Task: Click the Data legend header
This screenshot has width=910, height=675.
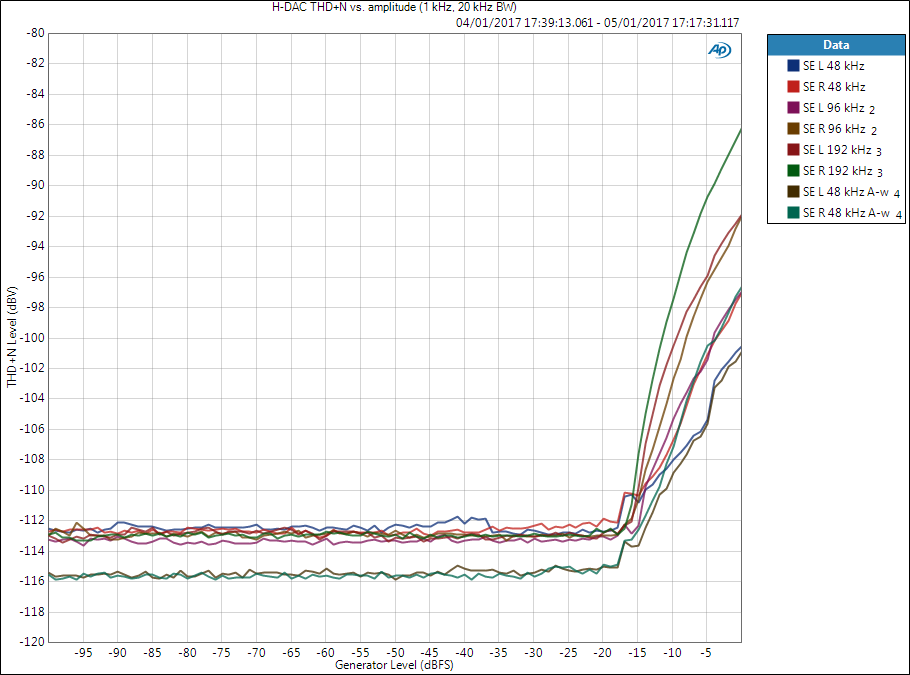Action: pos(836,45)
